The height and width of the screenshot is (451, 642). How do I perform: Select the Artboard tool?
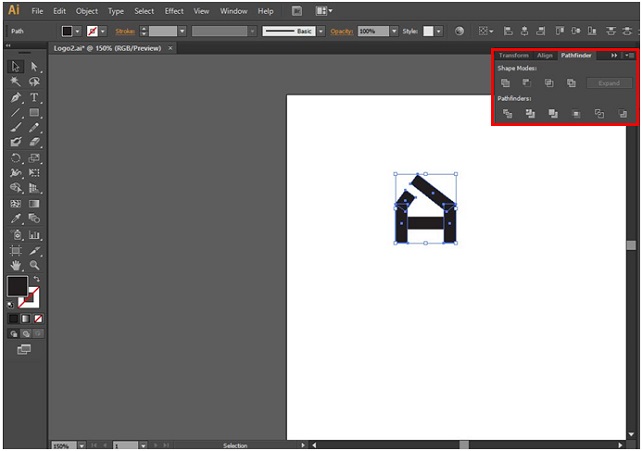[16, 250]
